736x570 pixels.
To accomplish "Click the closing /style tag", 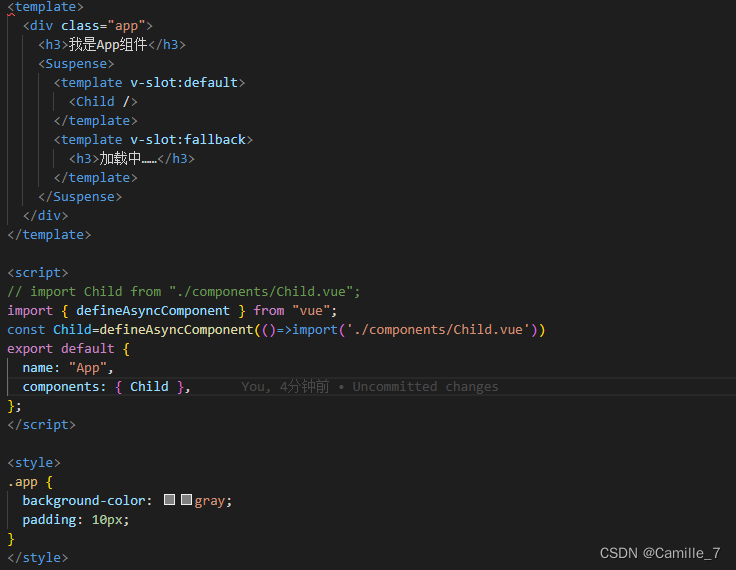I will point(38,558).
